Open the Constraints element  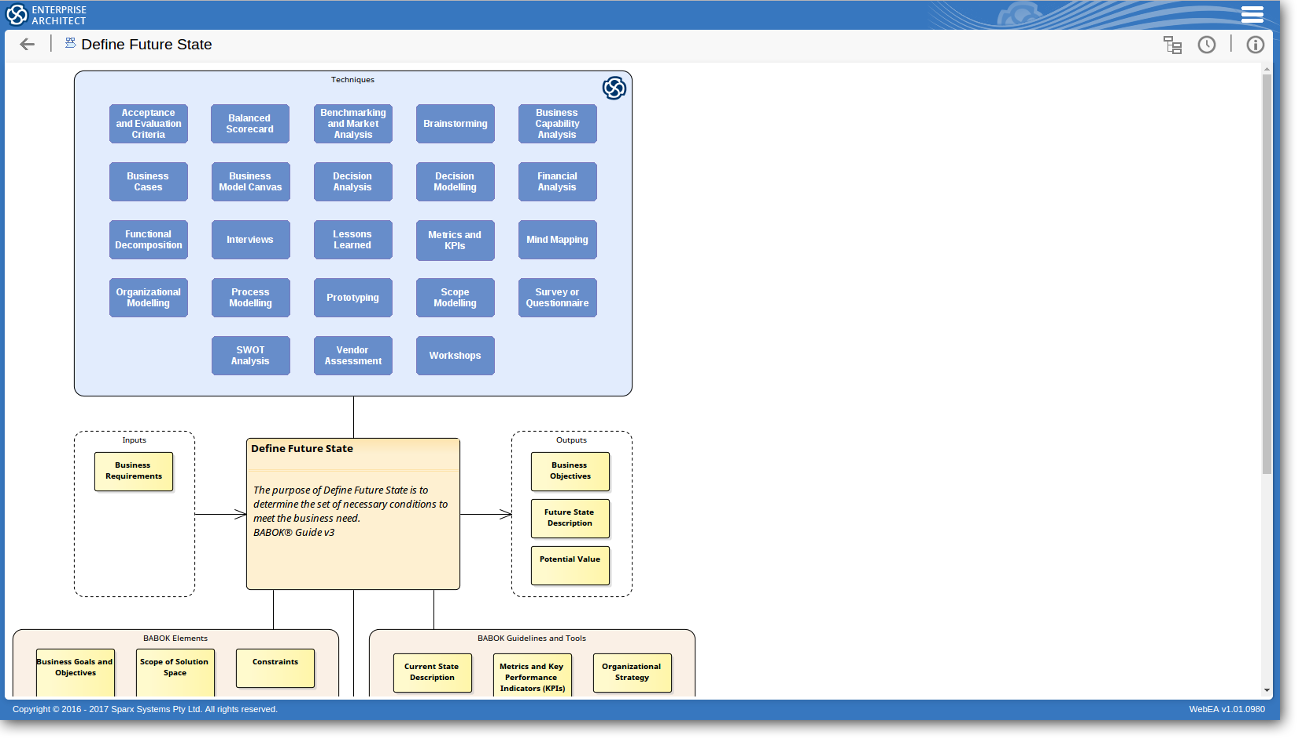point(275,668)
